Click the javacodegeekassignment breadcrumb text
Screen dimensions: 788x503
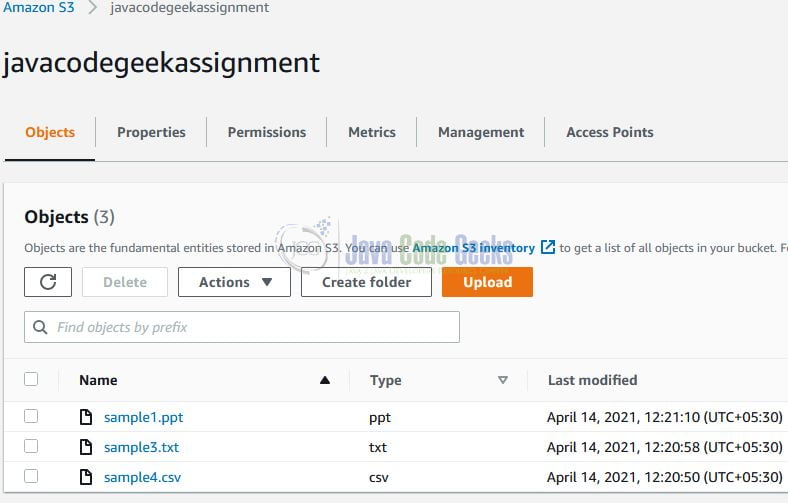pyautogui.click(x=189, y=8)
